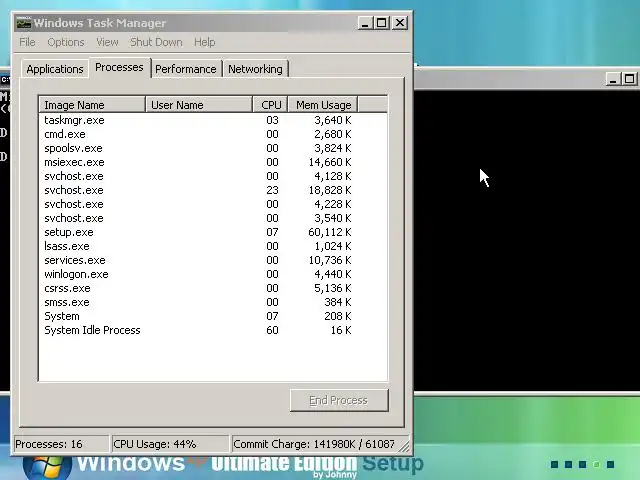Select svchost.exe using 18,828 K

click(x=213, y=190)
